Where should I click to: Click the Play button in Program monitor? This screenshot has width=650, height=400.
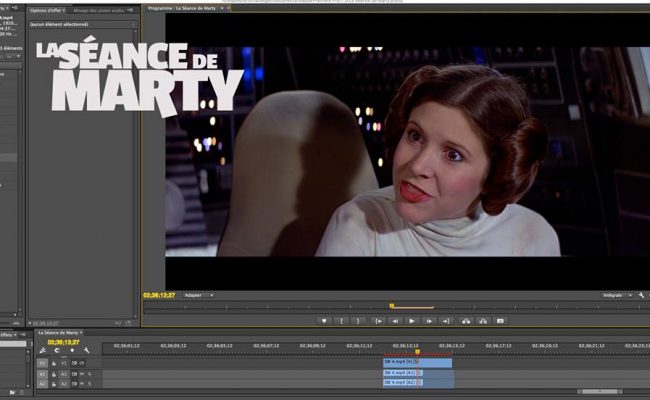tap(411, 321)
